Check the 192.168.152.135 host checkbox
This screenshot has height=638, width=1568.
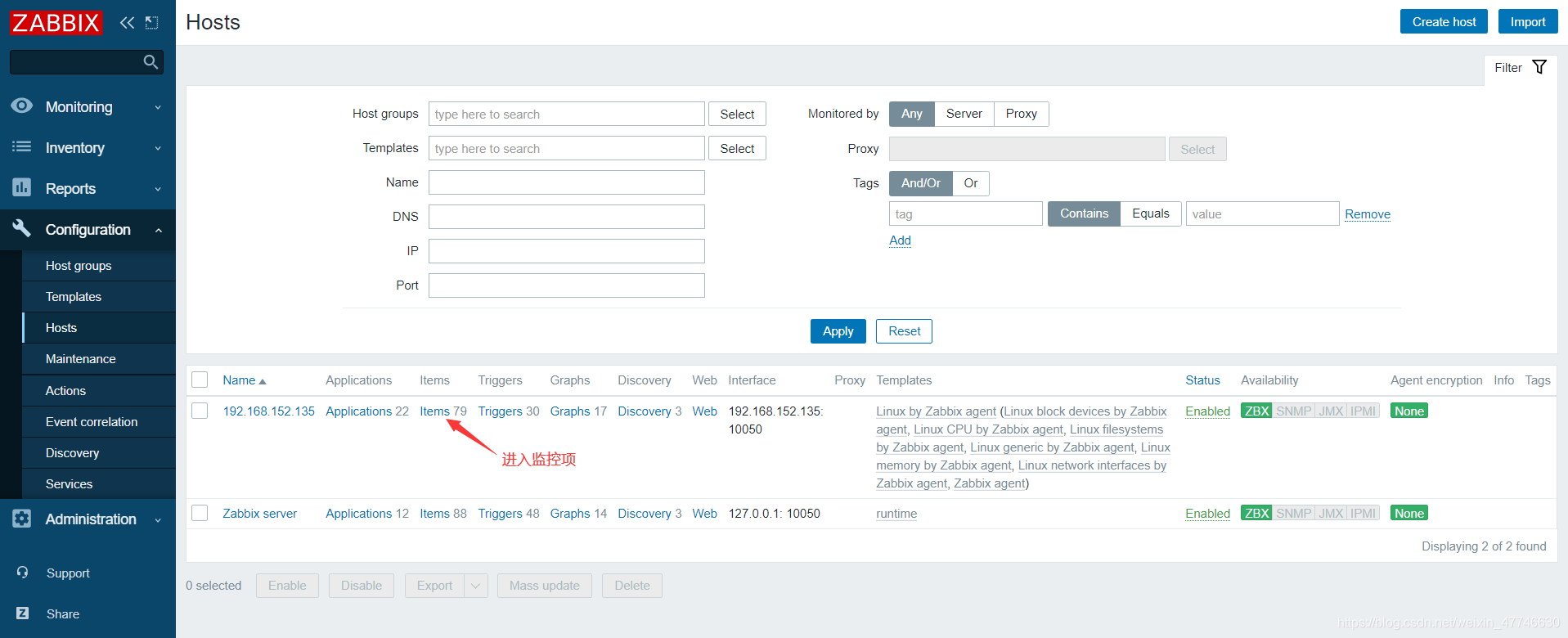(200, 411)
